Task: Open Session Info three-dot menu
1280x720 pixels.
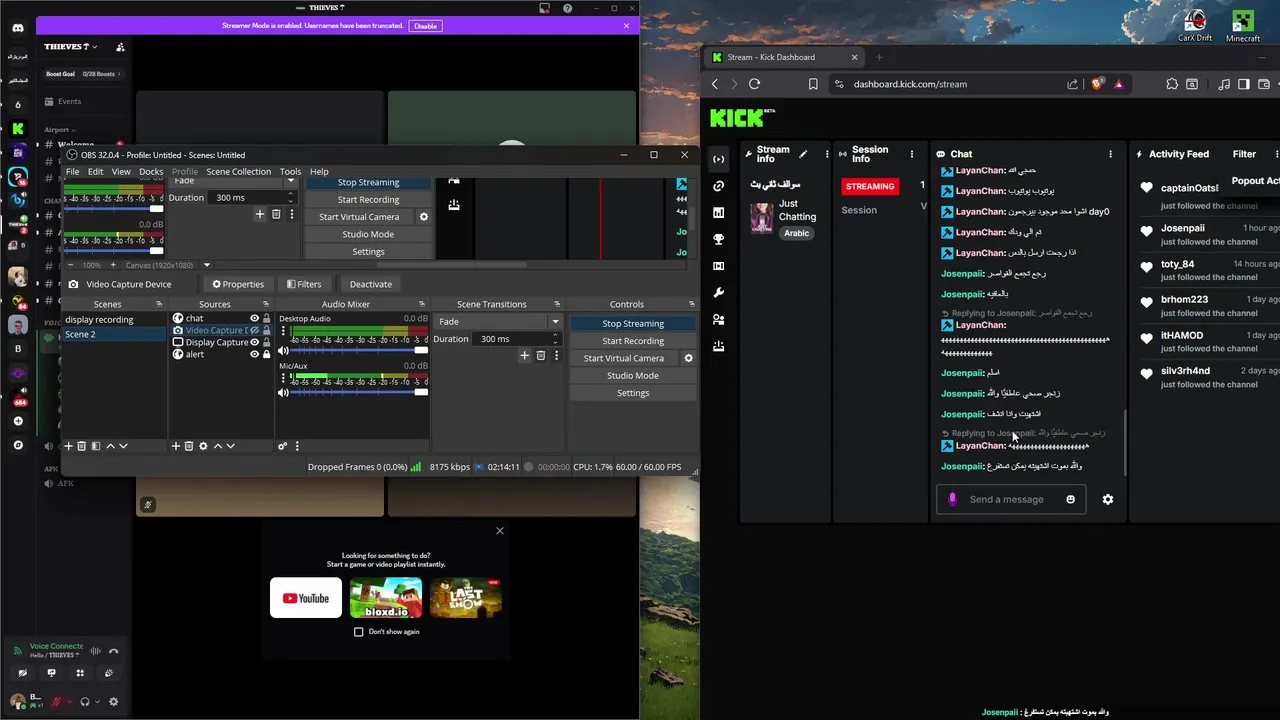Action: [x=911, y=154]
